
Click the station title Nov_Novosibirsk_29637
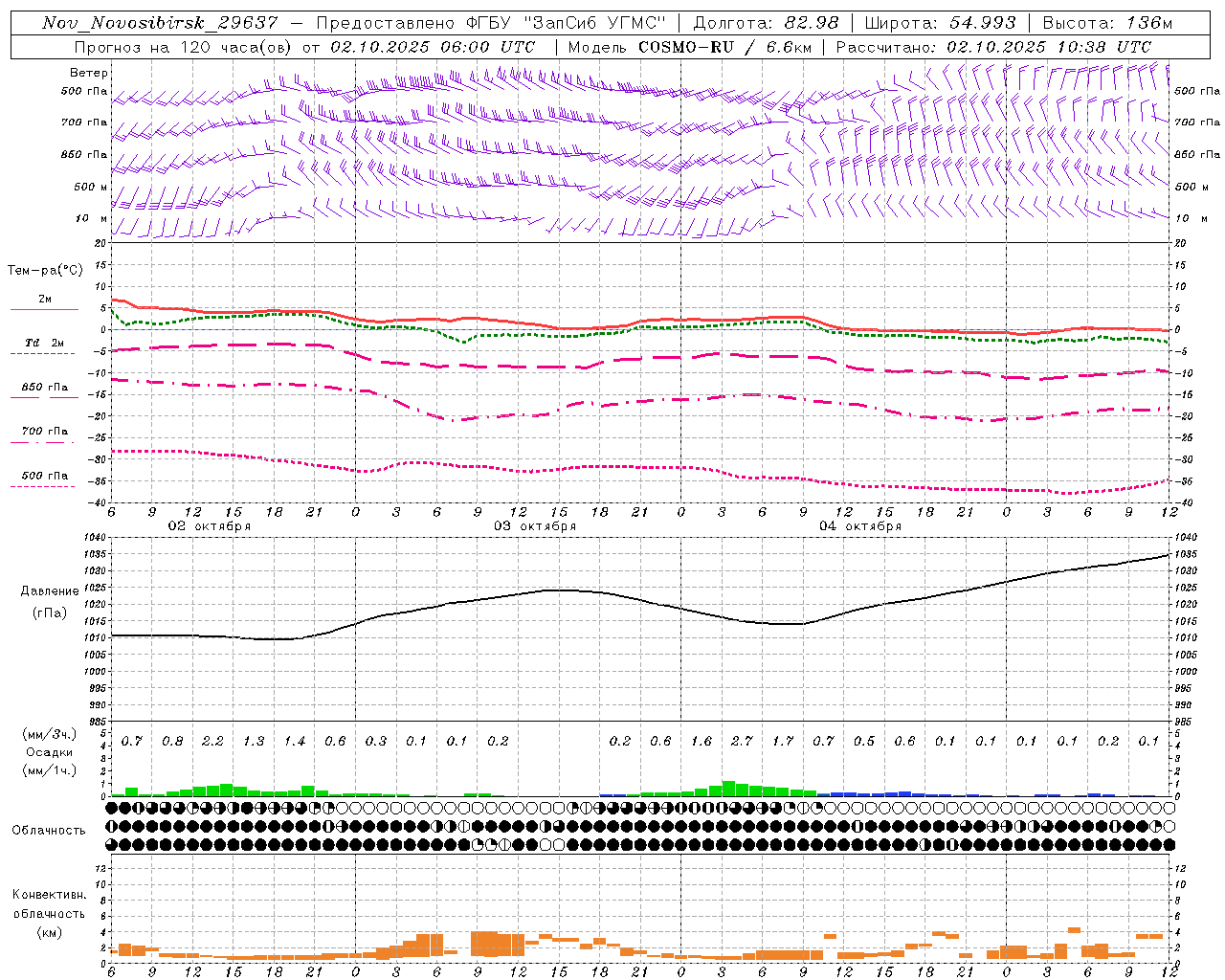click(160, 23)
